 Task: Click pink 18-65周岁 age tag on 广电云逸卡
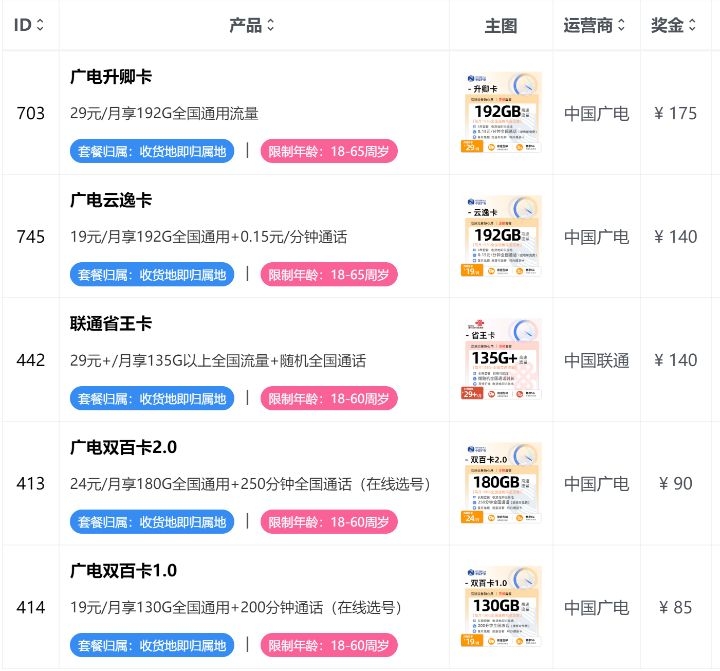(329, 275)
